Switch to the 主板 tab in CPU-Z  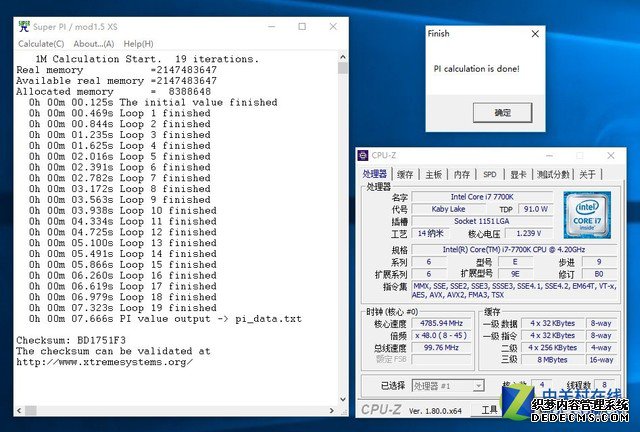pyautogui.click(x=433, y=174)
